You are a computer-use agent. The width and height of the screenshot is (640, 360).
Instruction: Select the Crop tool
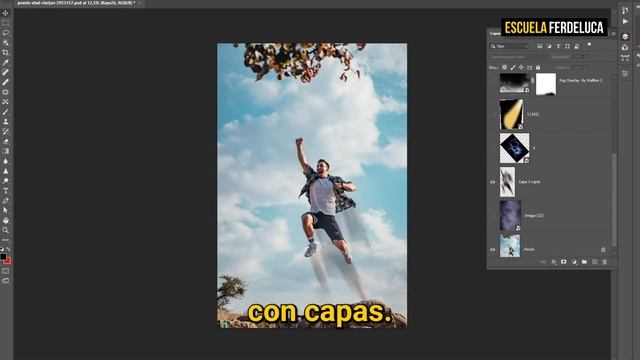(5, 53)
